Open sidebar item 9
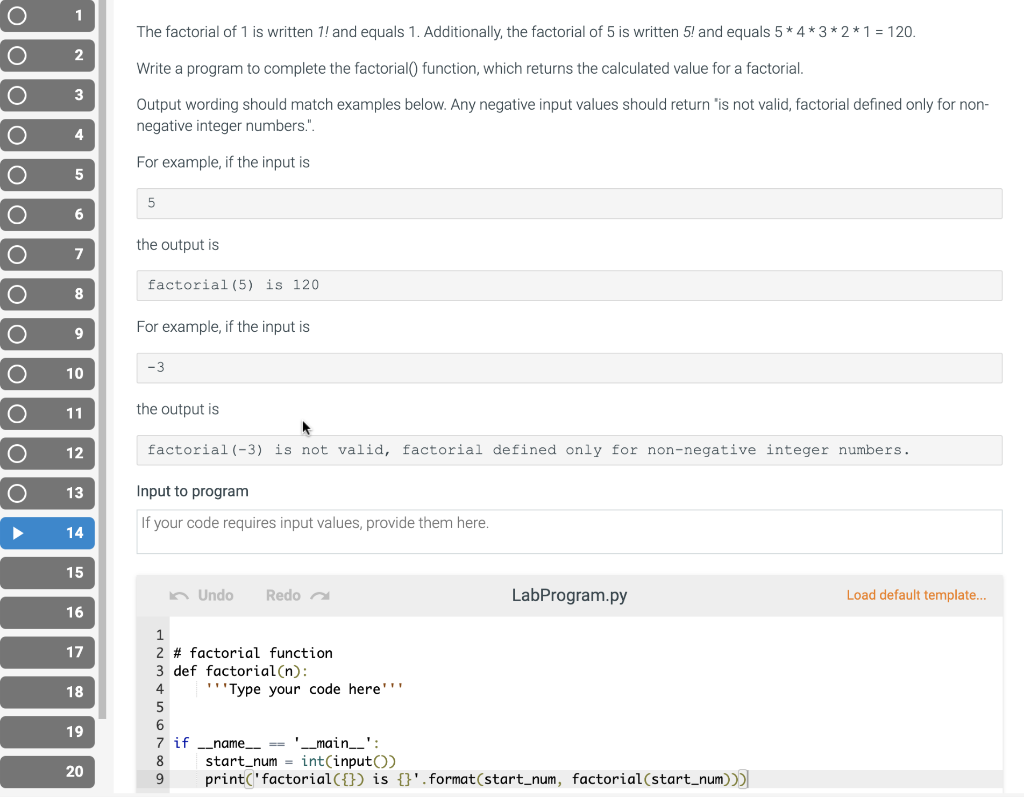The image size is (1024, 797). point(47,334)
